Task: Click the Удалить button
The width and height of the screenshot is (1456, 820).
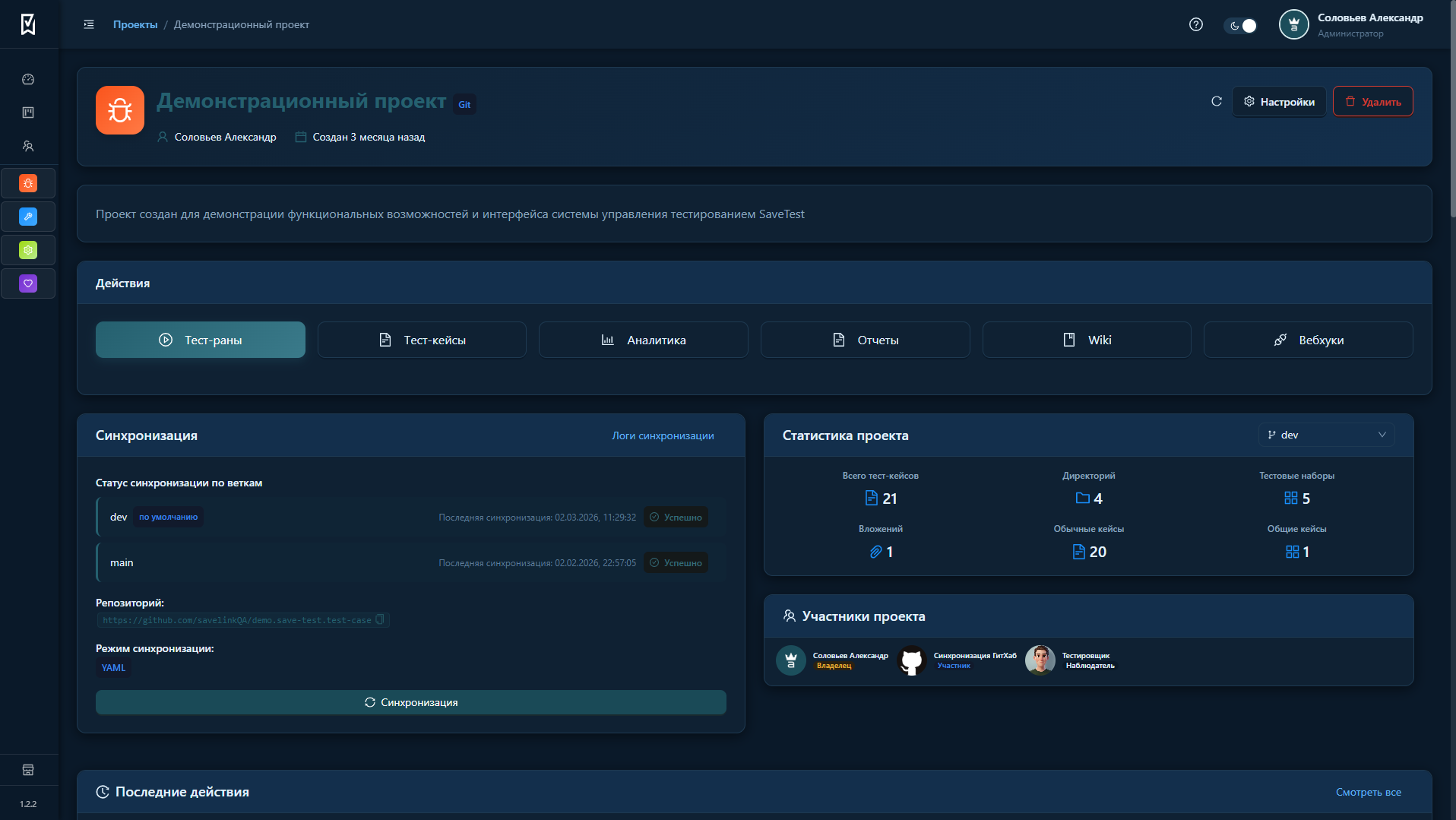Action: pos(1372,101)
